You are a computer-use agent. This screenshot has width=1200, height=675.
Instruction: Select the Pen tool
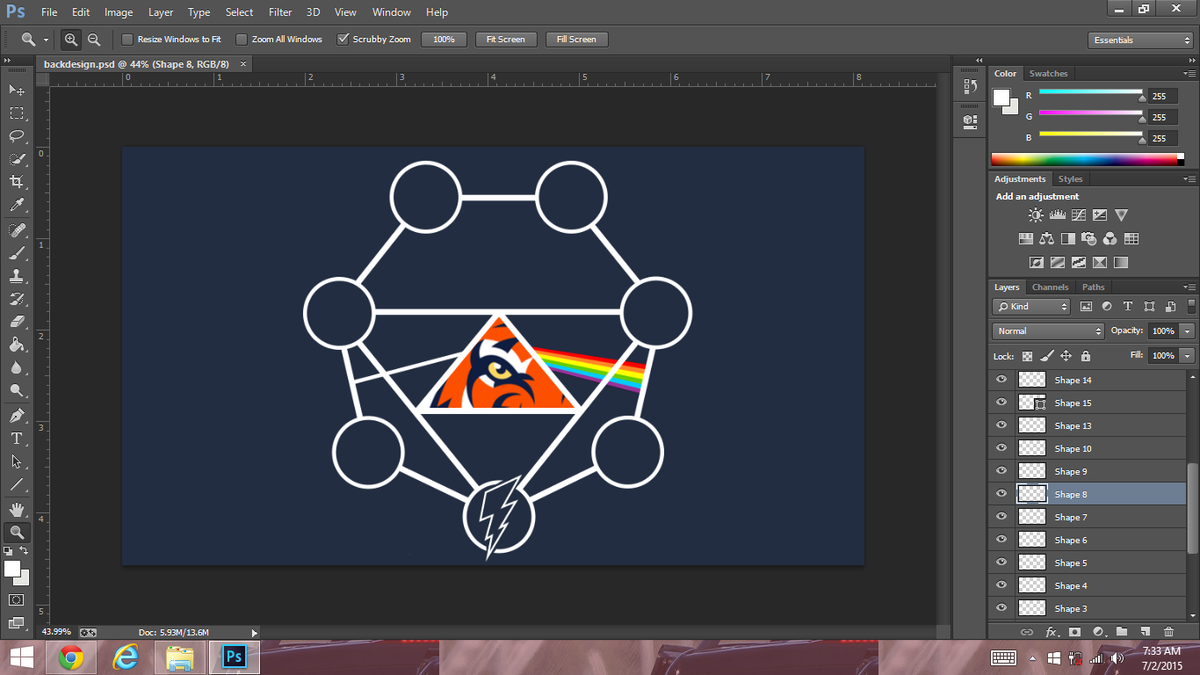(17, 415)
